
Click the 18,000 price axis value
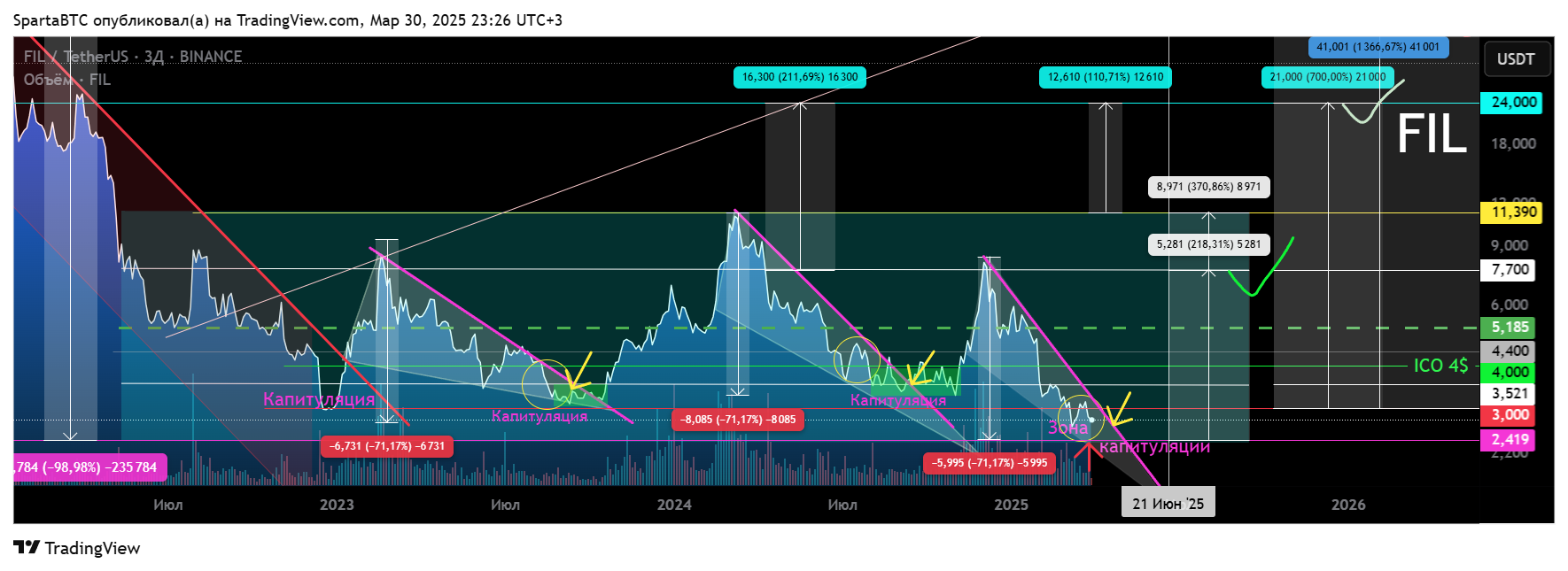(1513, 143)
